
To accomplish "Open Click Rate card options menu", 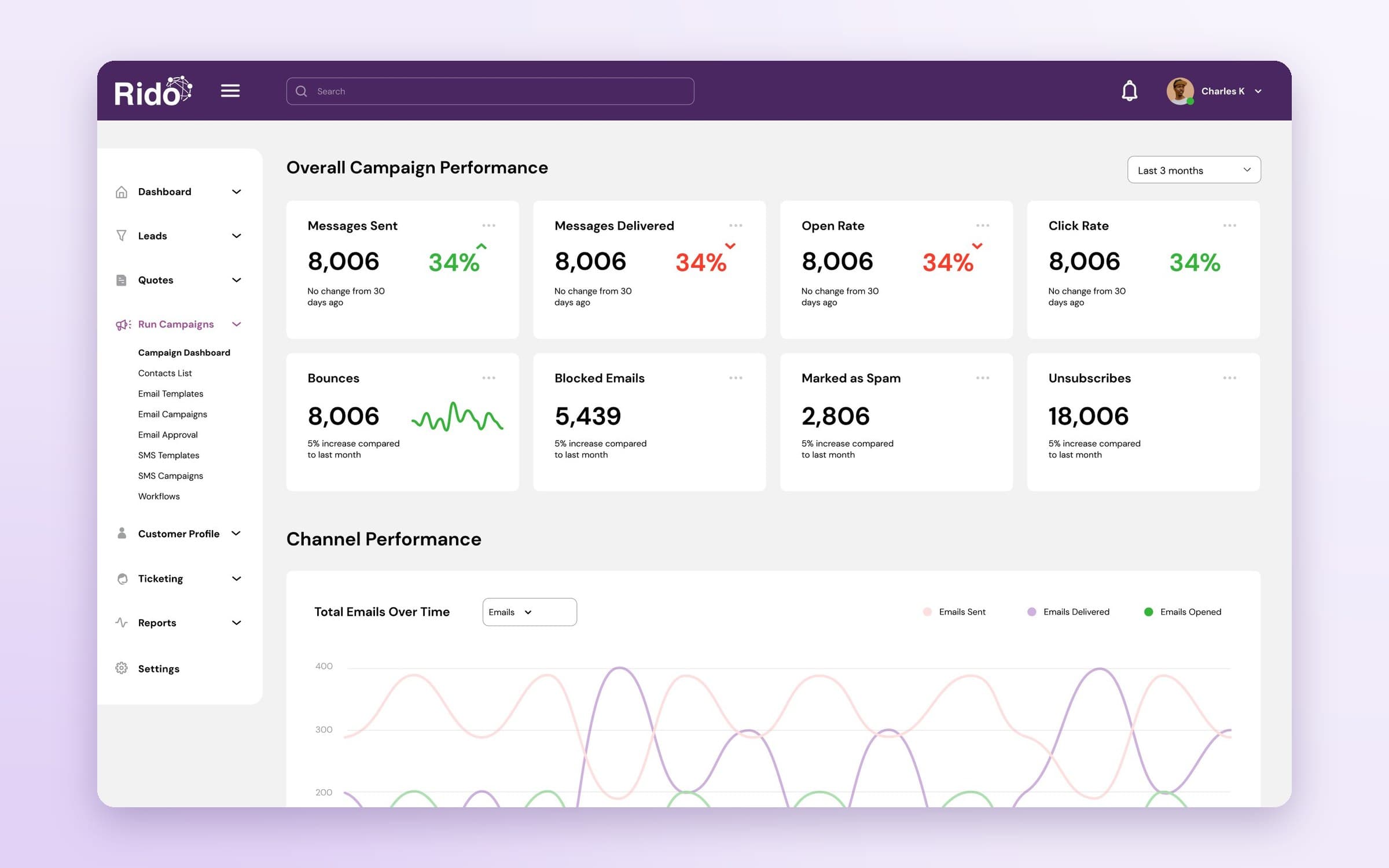I will tap(1230, 226).
